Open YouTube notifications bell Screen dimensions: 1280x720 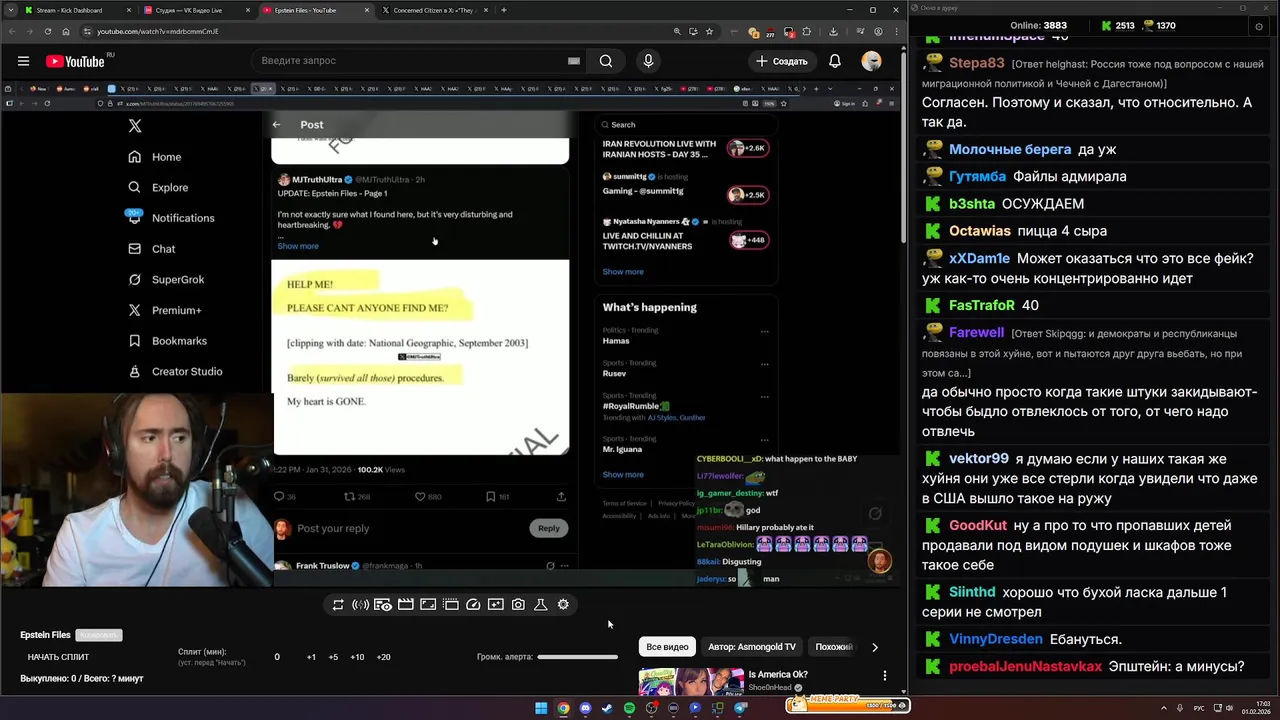click(x=835, y=61)
